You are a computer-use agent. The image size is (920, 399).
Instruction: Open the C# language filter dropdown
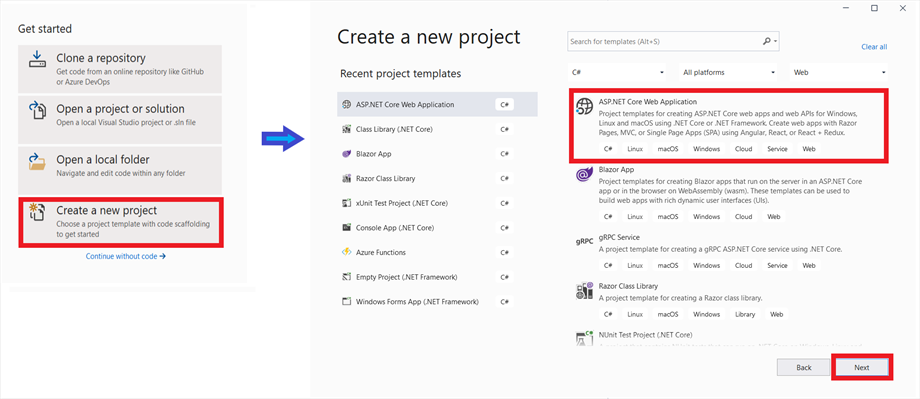[618, 72]
